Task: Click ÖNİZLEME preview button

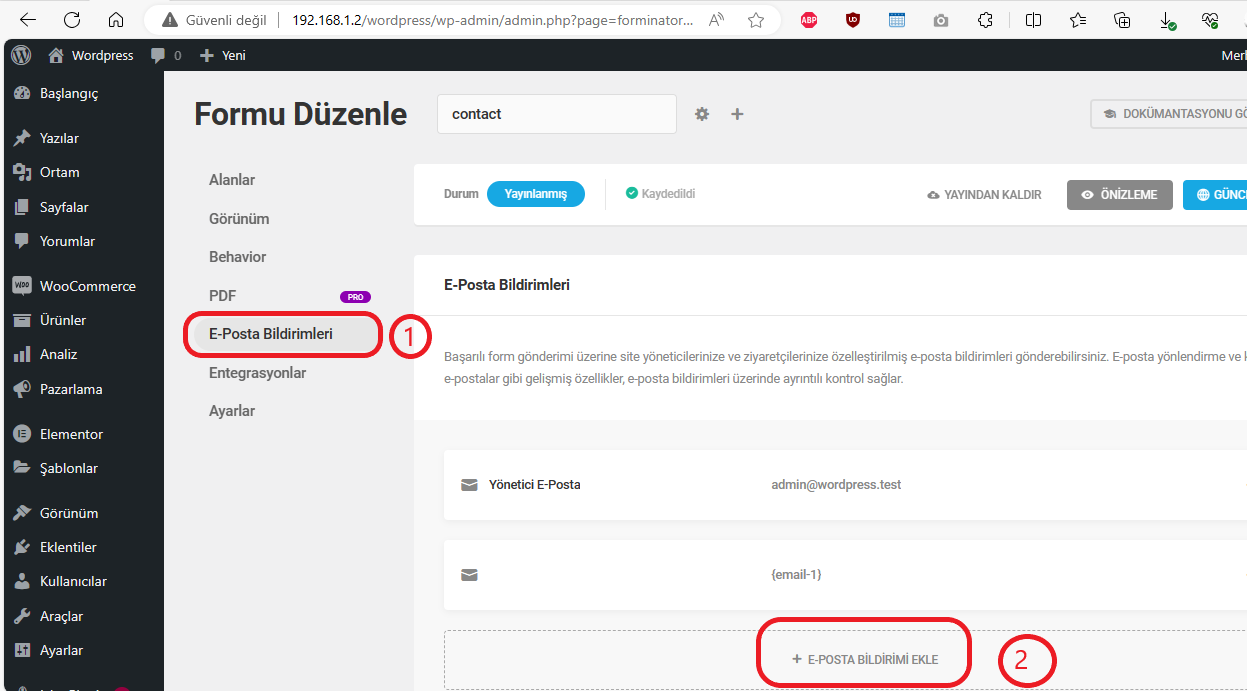Action: [1120, 195]
